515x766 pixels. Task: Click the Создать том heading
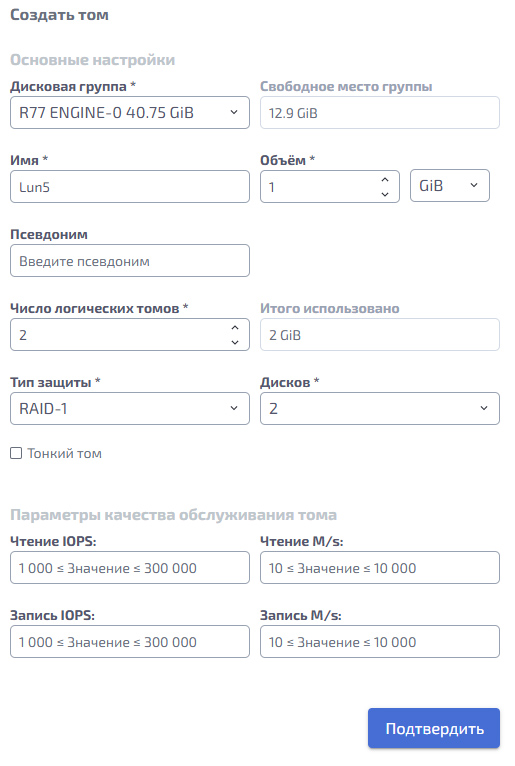pos(59,15)
